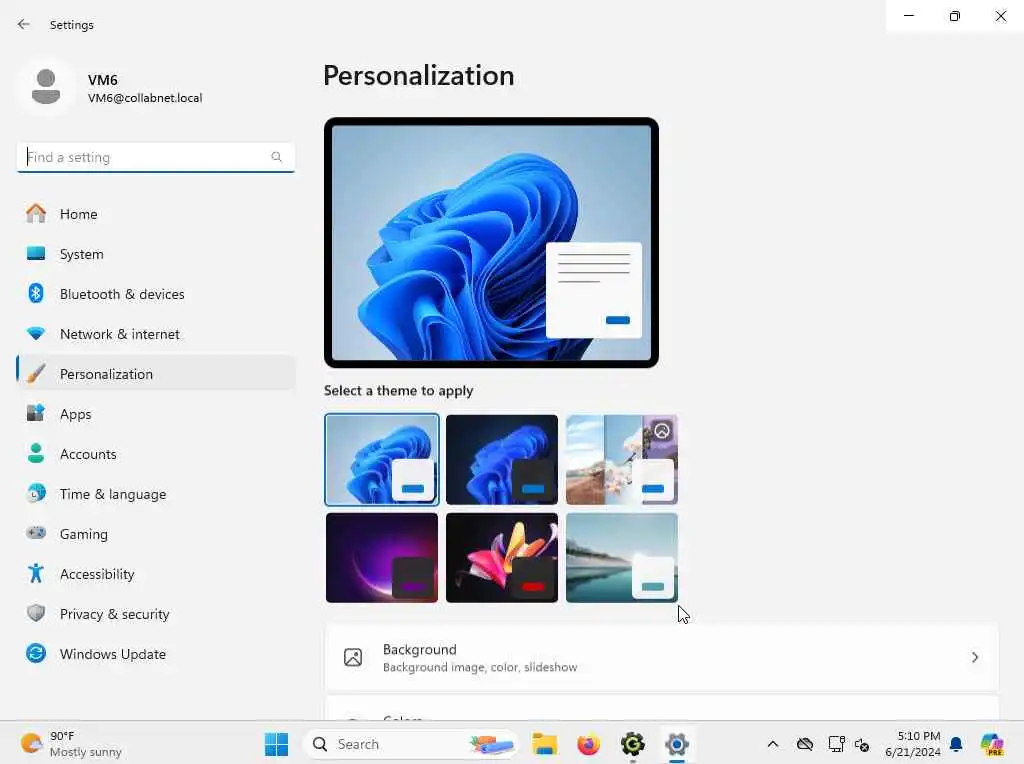1024x764 pixels.
Task: Expand Background settings chevron
Action: (x=974, y=657)
